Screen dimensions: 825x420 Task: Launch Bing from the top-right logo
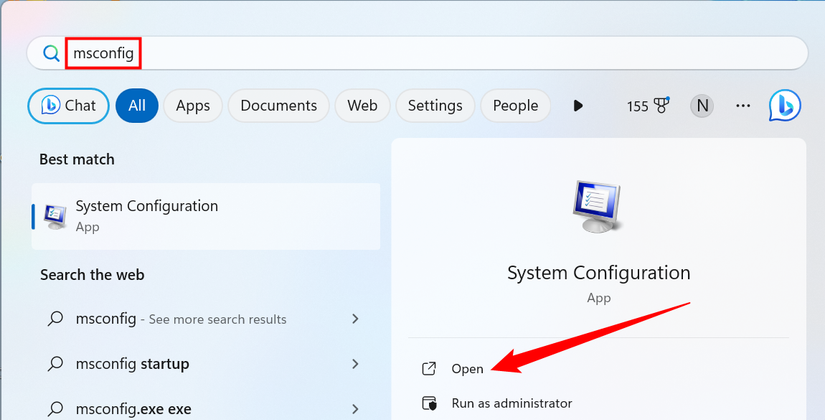(785, 105)
